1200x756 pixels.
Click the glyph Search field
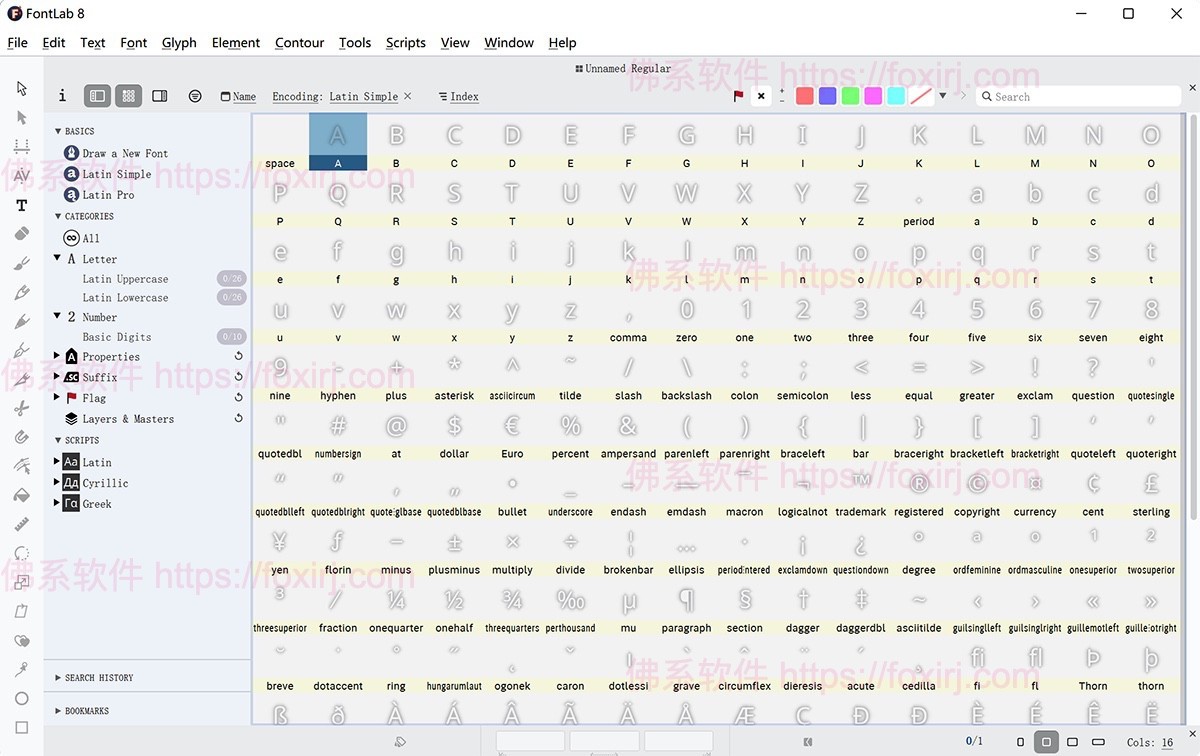1082,96
